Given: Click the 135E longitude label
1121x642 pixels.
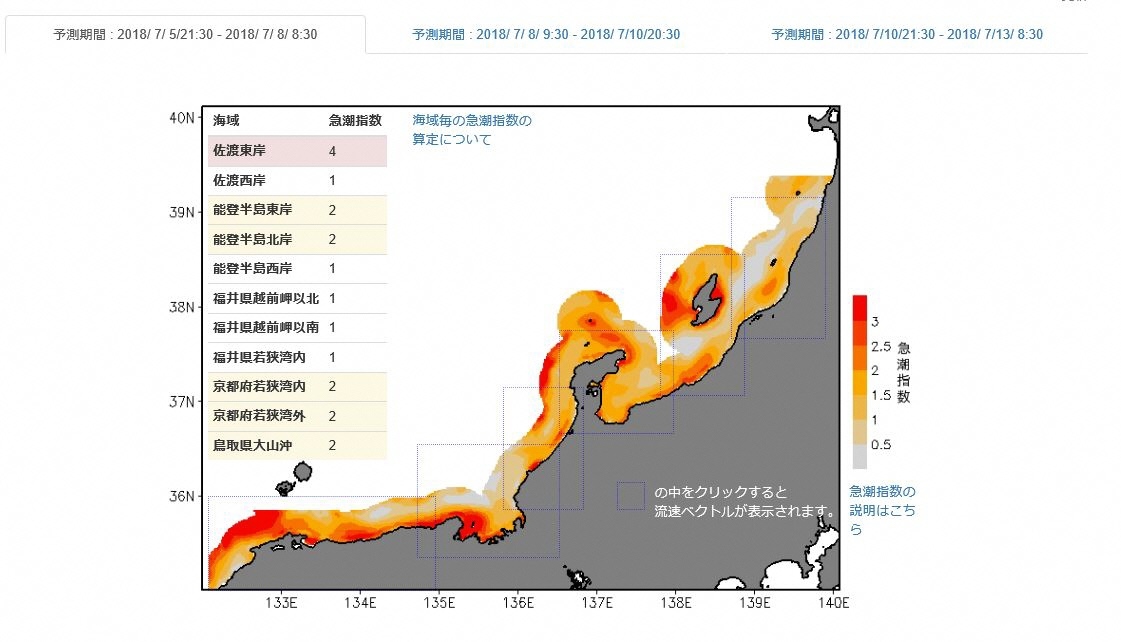Looking at the screenshot, I should tap(439, 603).
